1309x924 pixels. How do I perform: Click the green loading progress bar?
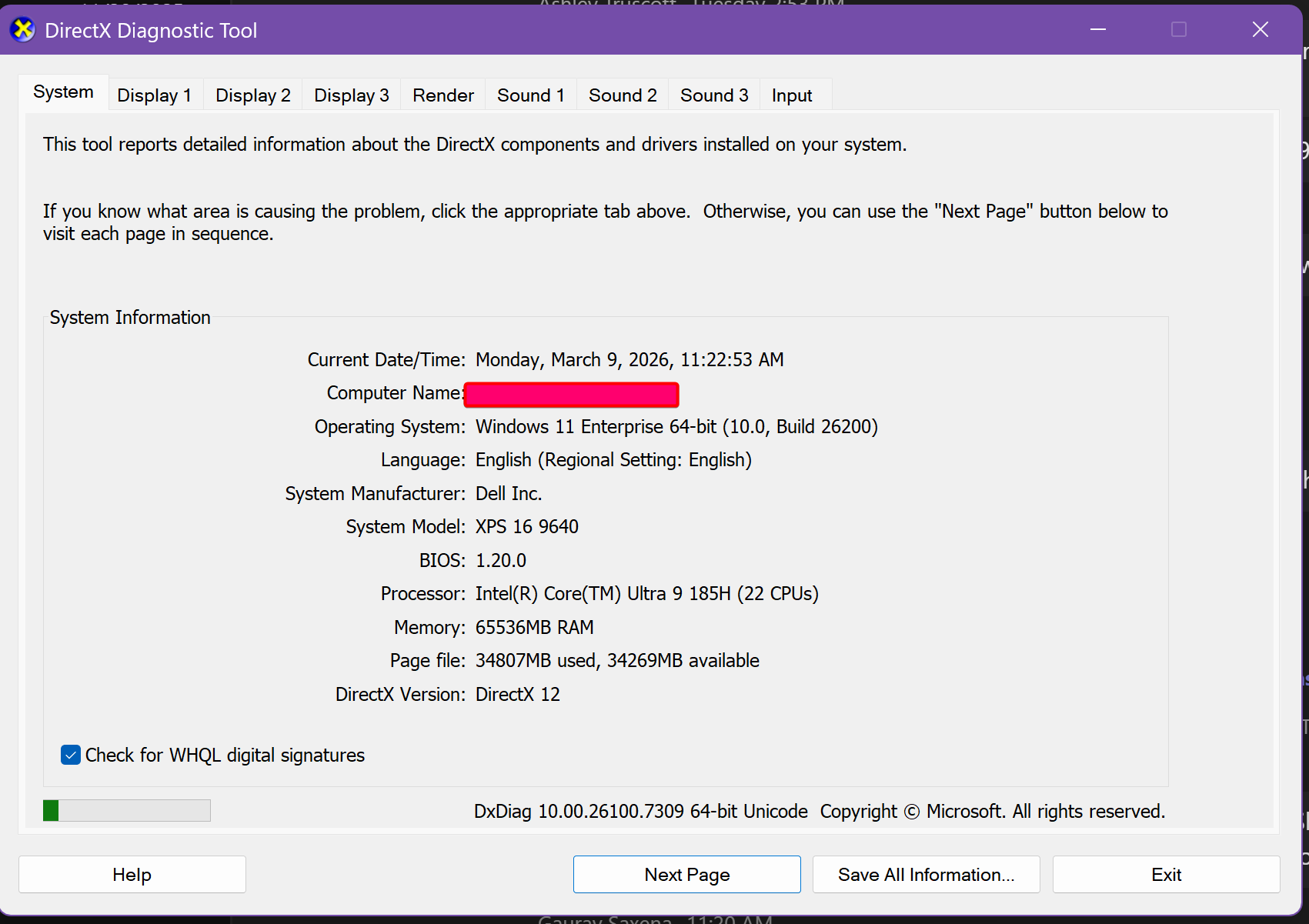click(x=127, y=810)
